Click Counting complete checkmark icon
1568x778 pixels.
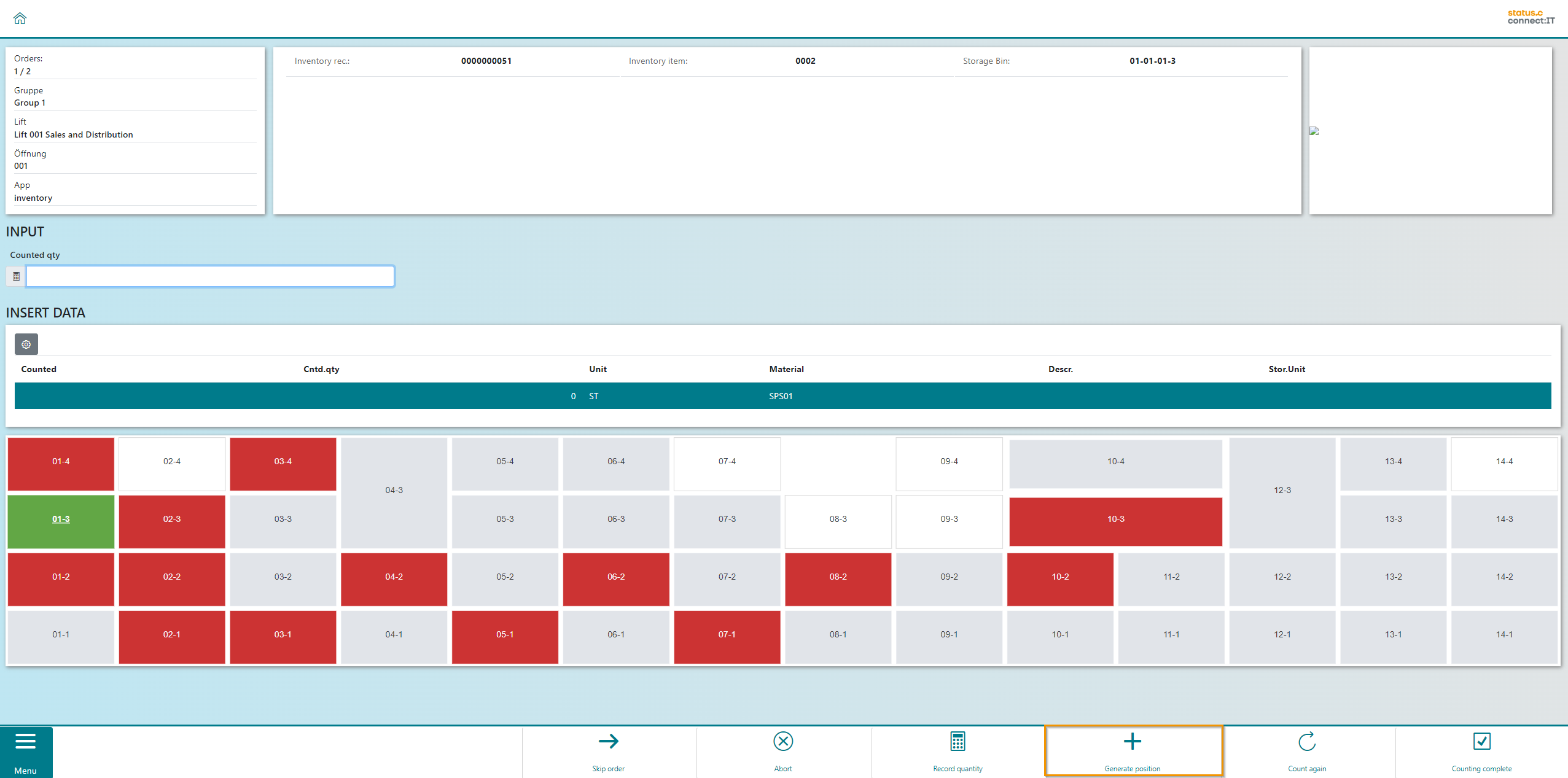pos(1481,742)
